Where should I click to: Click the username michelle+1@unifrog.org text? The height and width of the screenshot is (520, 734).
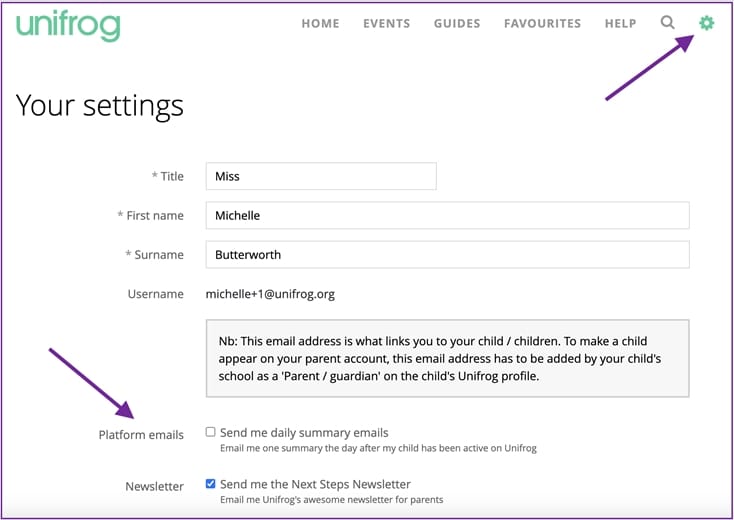tap(270, 294)
